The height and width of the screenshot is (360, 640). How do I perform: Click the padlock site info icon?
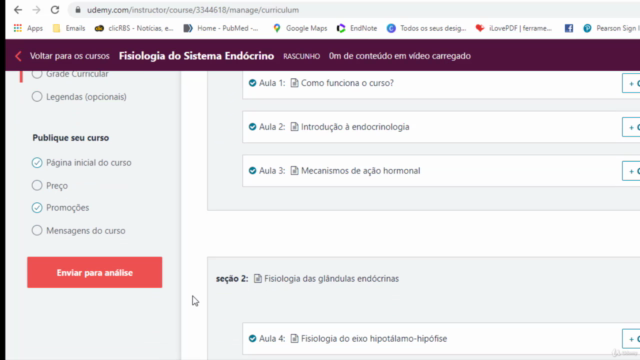78,10
